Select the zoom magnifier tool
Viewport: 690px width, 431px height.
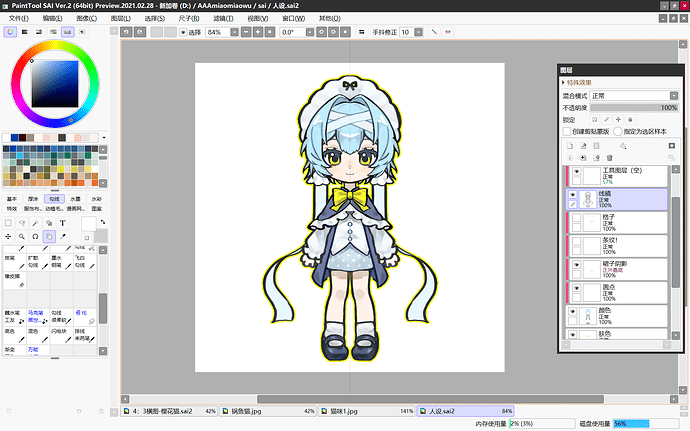click(22, 237)
